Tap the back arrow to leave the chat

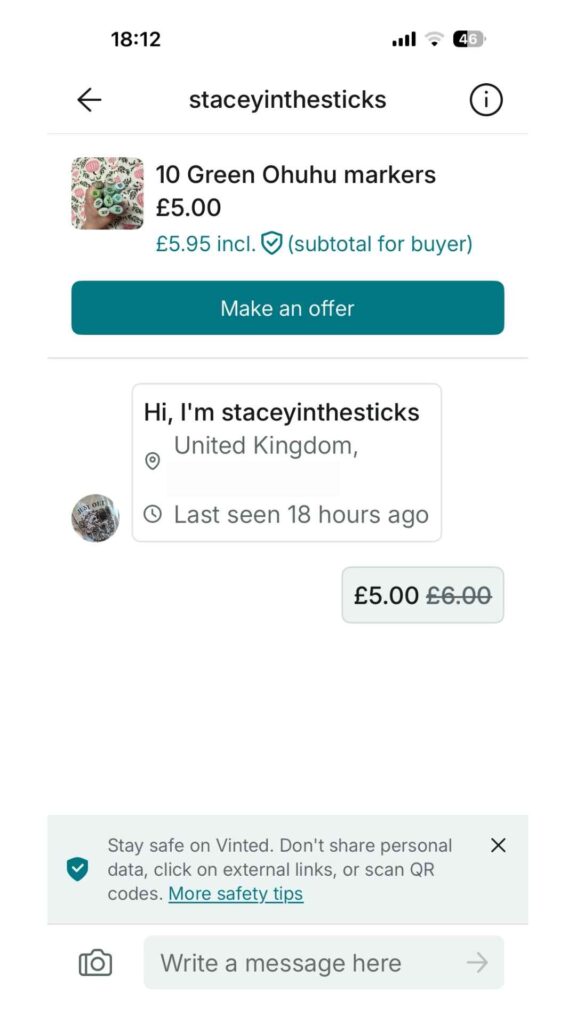tap(89, 99)
